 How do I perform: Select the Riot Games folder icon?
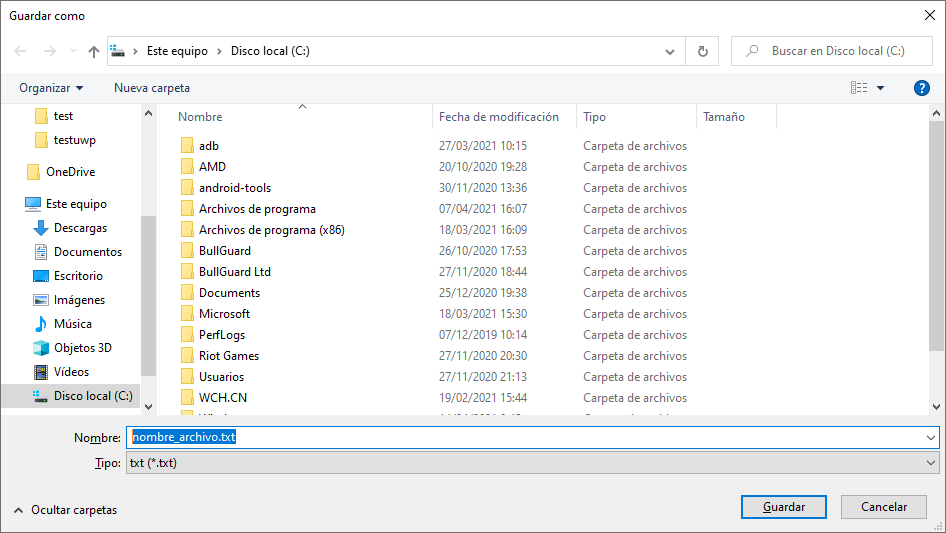point(187,356)
